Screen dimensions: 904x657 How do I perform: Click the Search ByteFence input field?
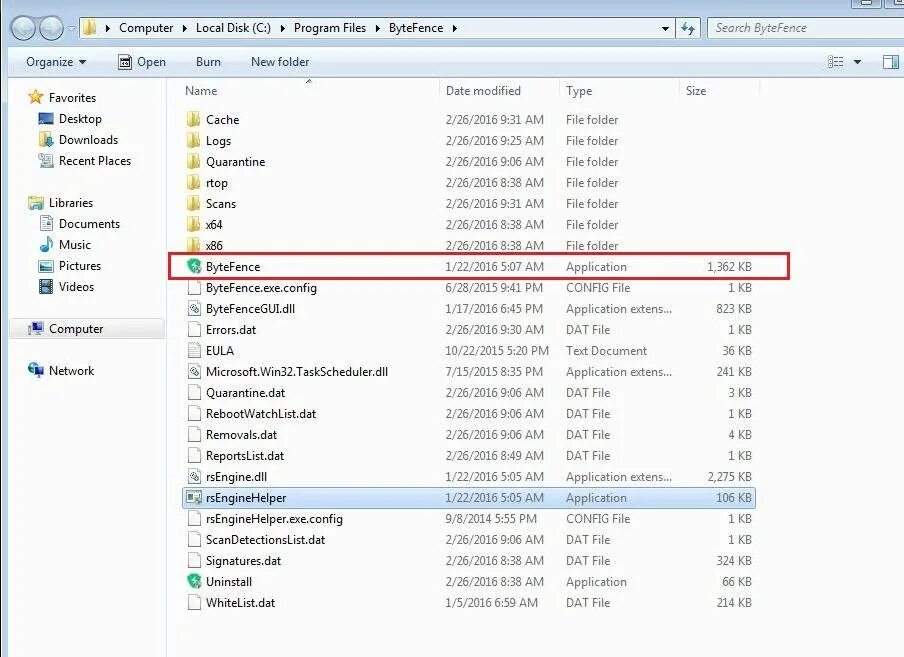pyautogui.click(x=805, y=28)
